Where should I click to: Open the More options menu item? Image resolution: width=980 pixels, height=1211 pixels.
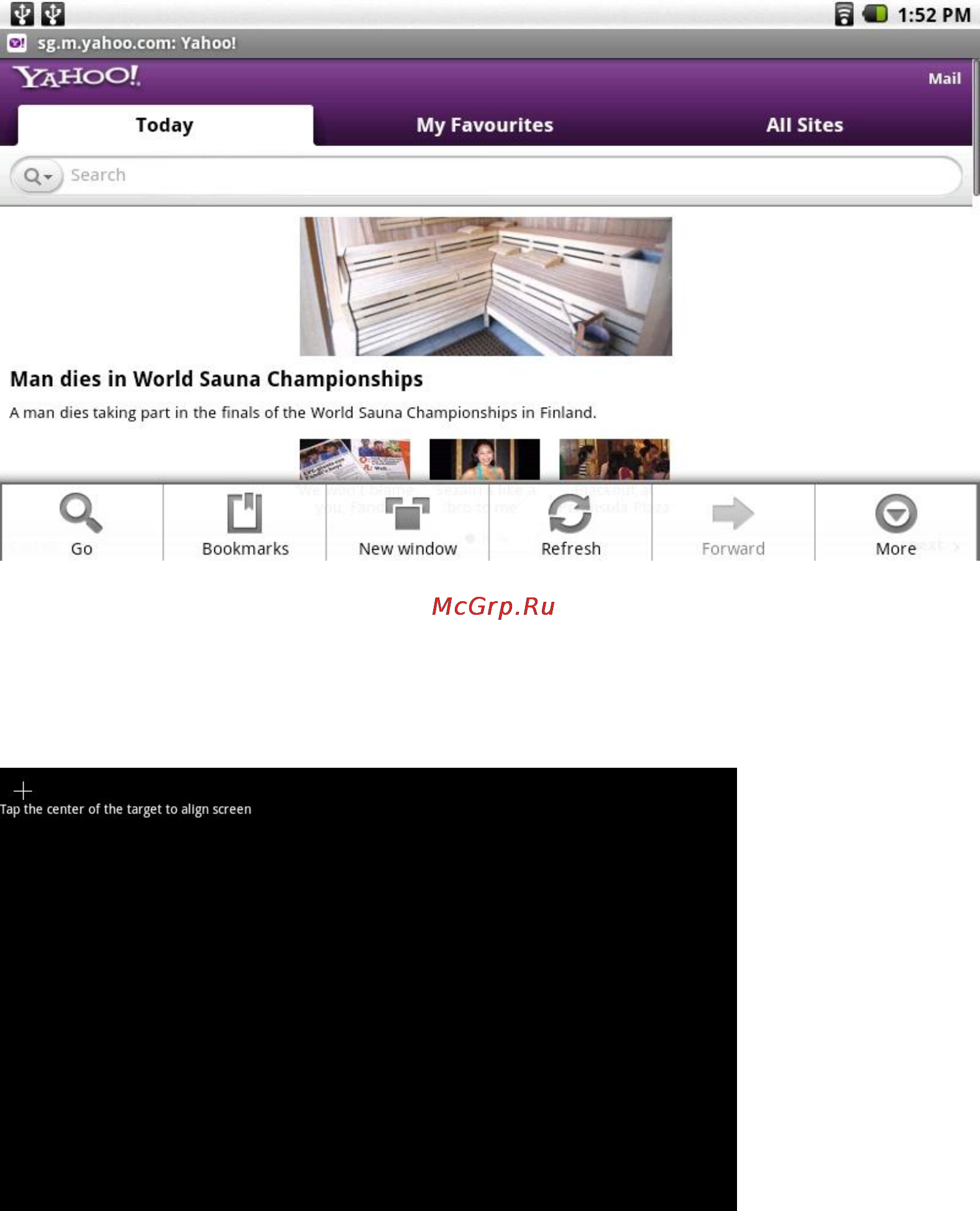click(x=896, y=523)
